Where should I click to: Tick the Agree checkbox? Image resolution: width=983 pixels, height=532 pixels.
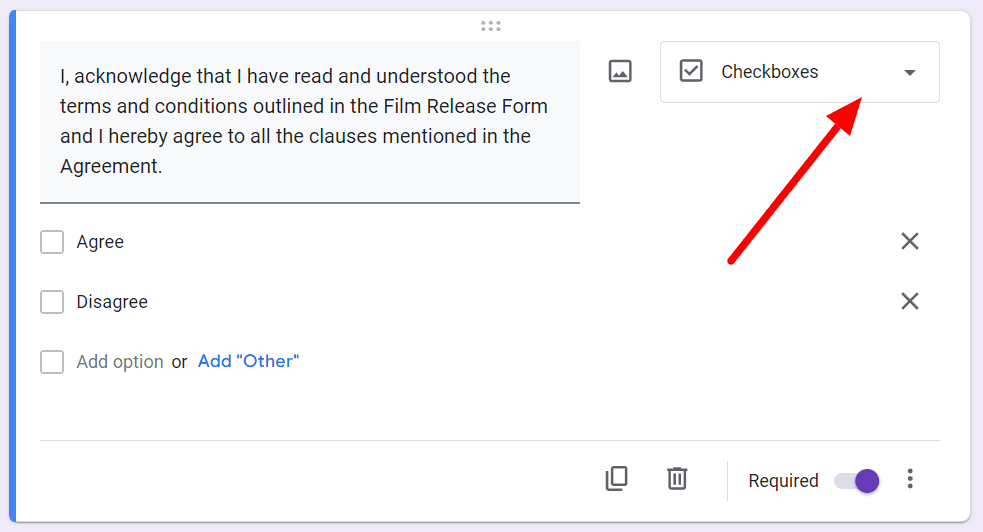52,242
